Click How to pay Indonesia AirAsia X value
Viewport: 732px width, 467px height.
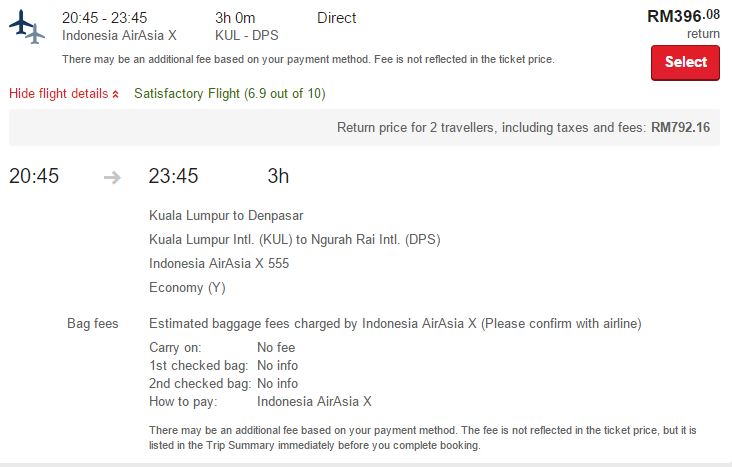[314, 402]
